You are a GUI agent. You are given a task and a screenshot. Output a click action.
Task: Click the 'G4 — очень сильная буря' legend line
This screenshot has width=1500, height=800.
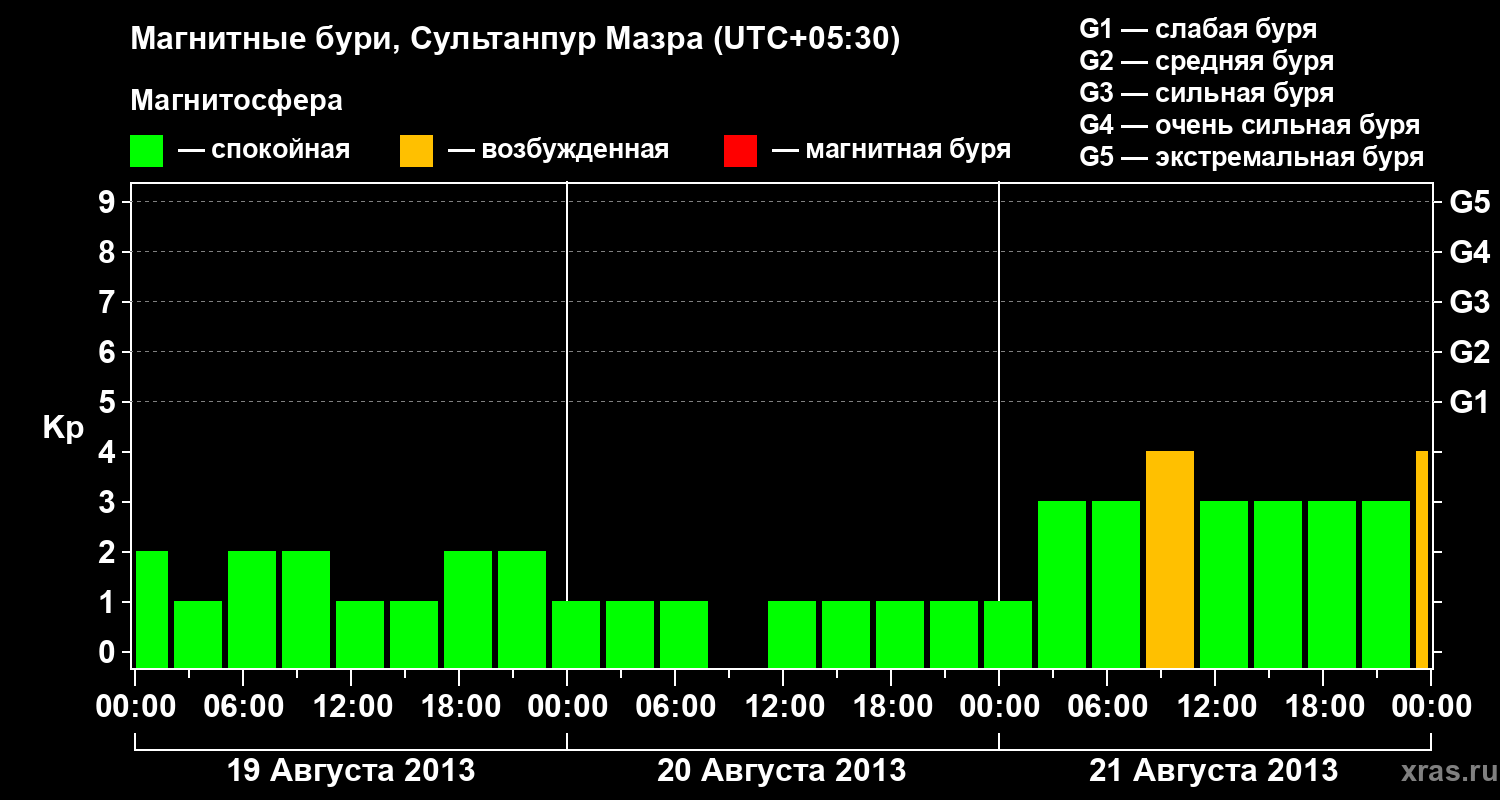[x=1250, y=125]
